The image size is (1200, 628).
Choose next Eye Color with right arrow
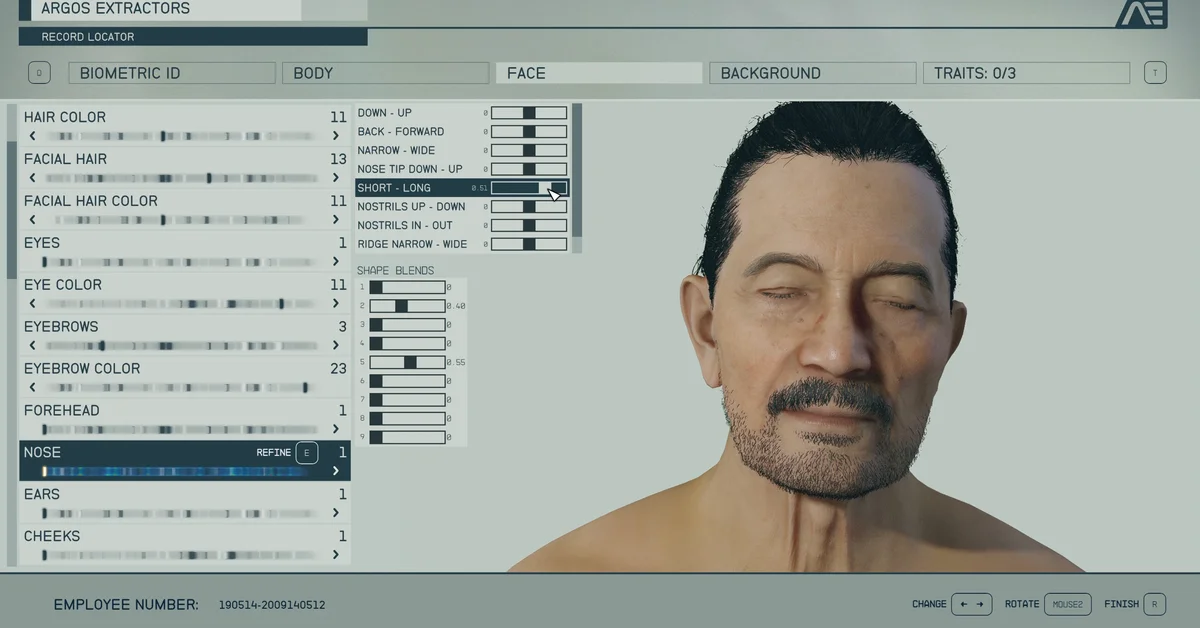tap(336, 304)
